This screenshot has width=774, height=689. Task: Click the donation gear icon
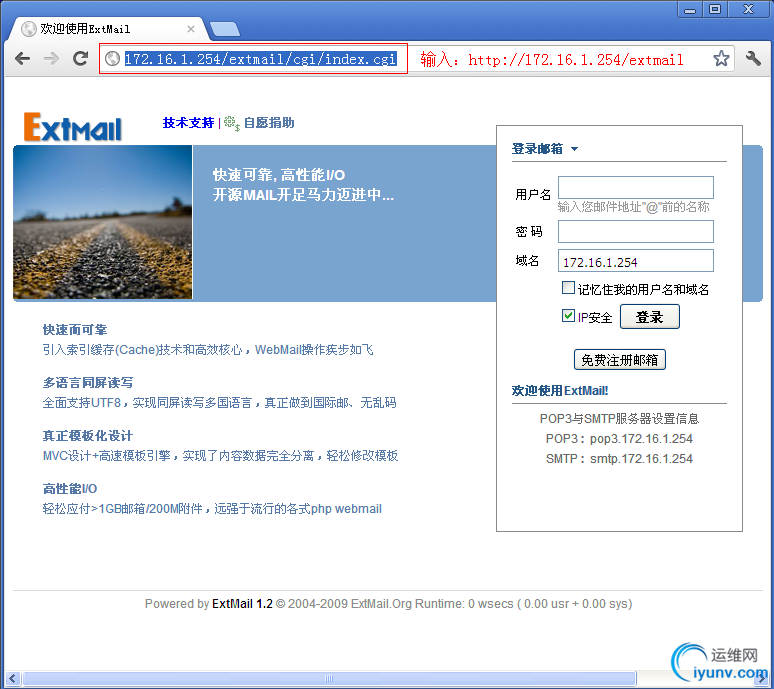232,123
